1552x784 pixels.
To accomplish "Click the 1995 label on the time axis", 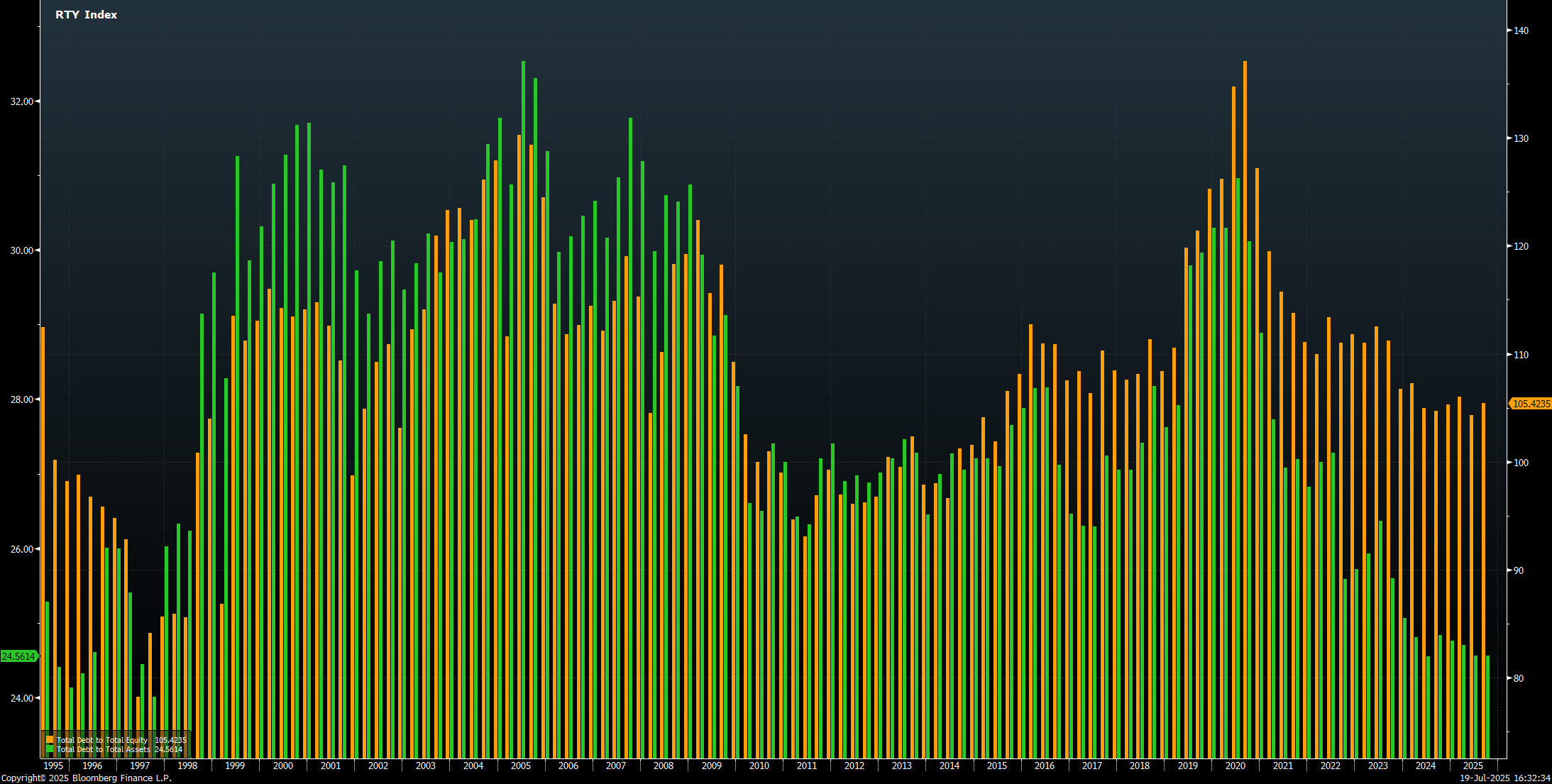I will tap(53, 766).
